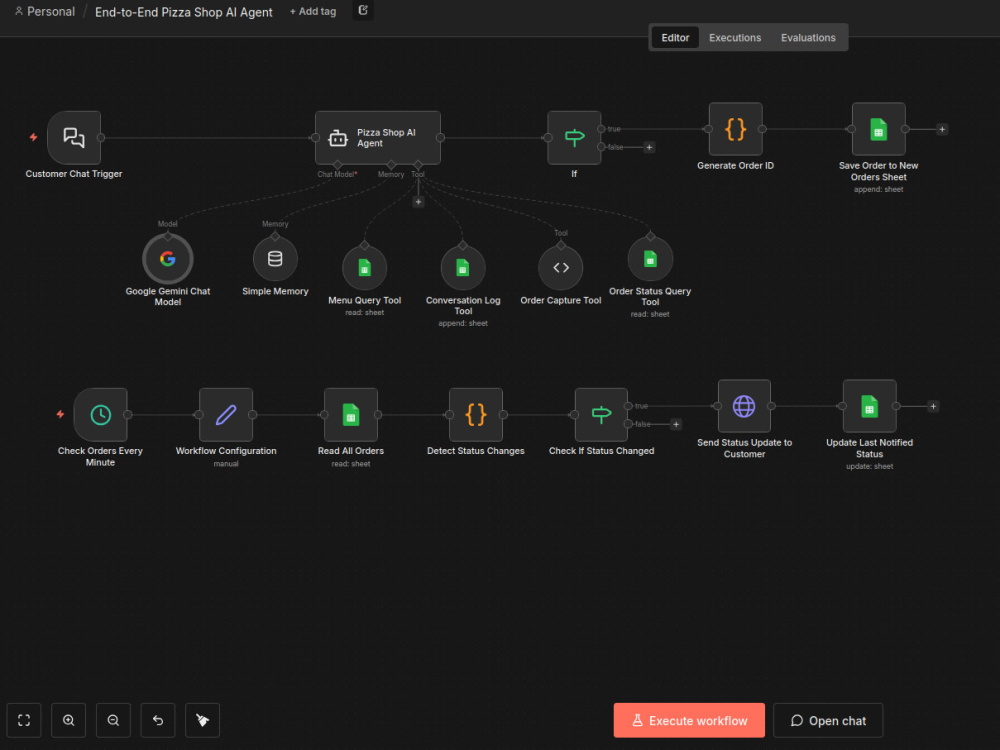Open the Order Capture Tool node
Screen dimensions: 1000x750
[x=561, y=268]
